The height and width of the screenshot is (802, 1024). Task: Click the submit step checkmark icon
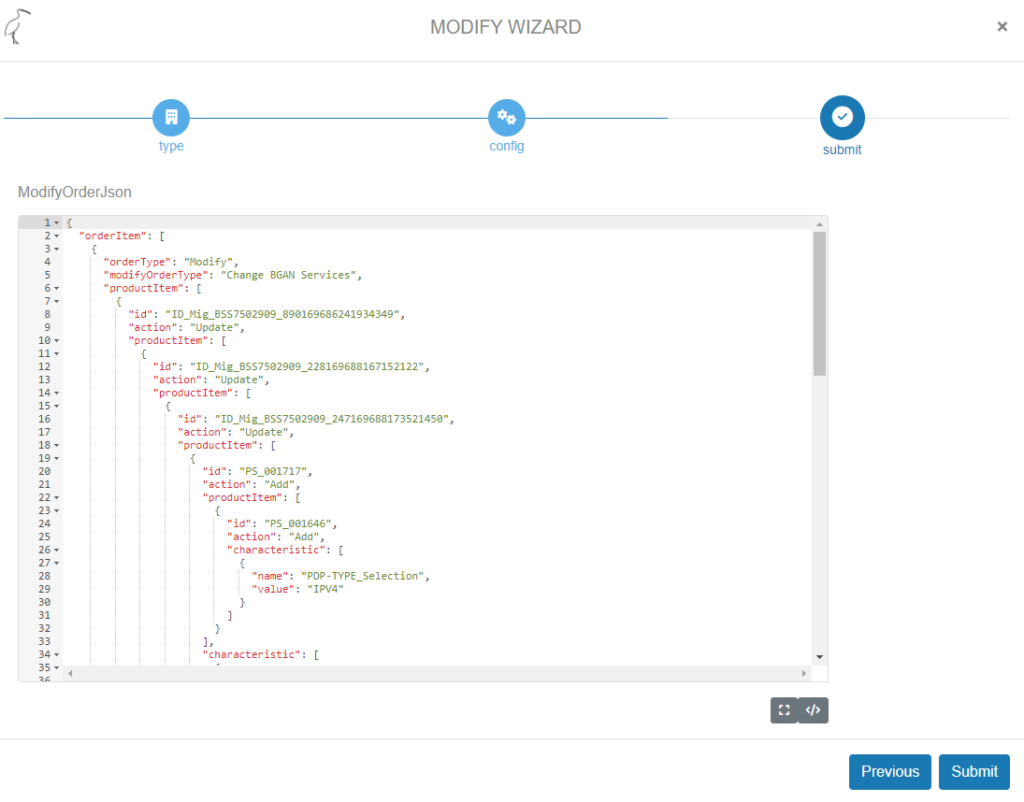tap(842, 118)
